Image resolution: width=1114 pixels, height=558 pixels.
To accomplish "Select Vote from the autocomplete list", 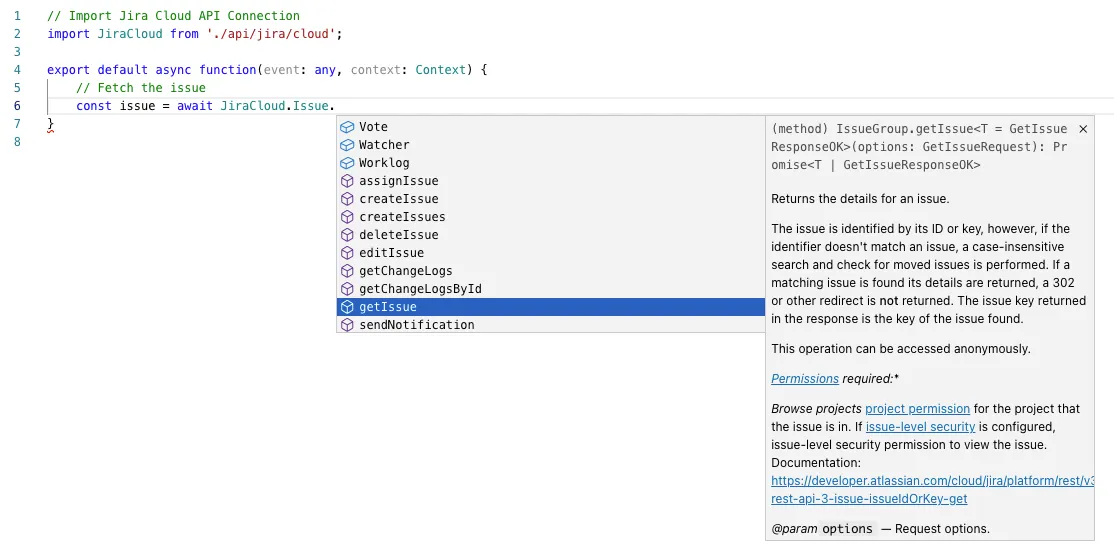I will [x=551, y=127].
